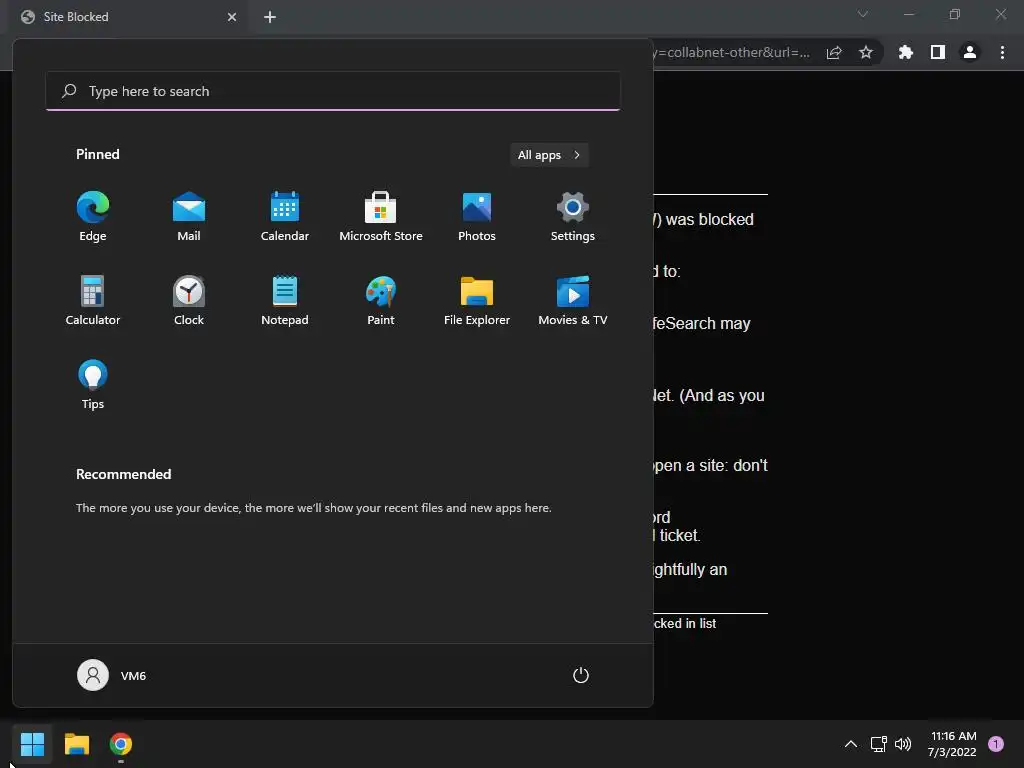Focus the Type here to search box
This screenshot has width=1024, height=768.
[333, 91]
